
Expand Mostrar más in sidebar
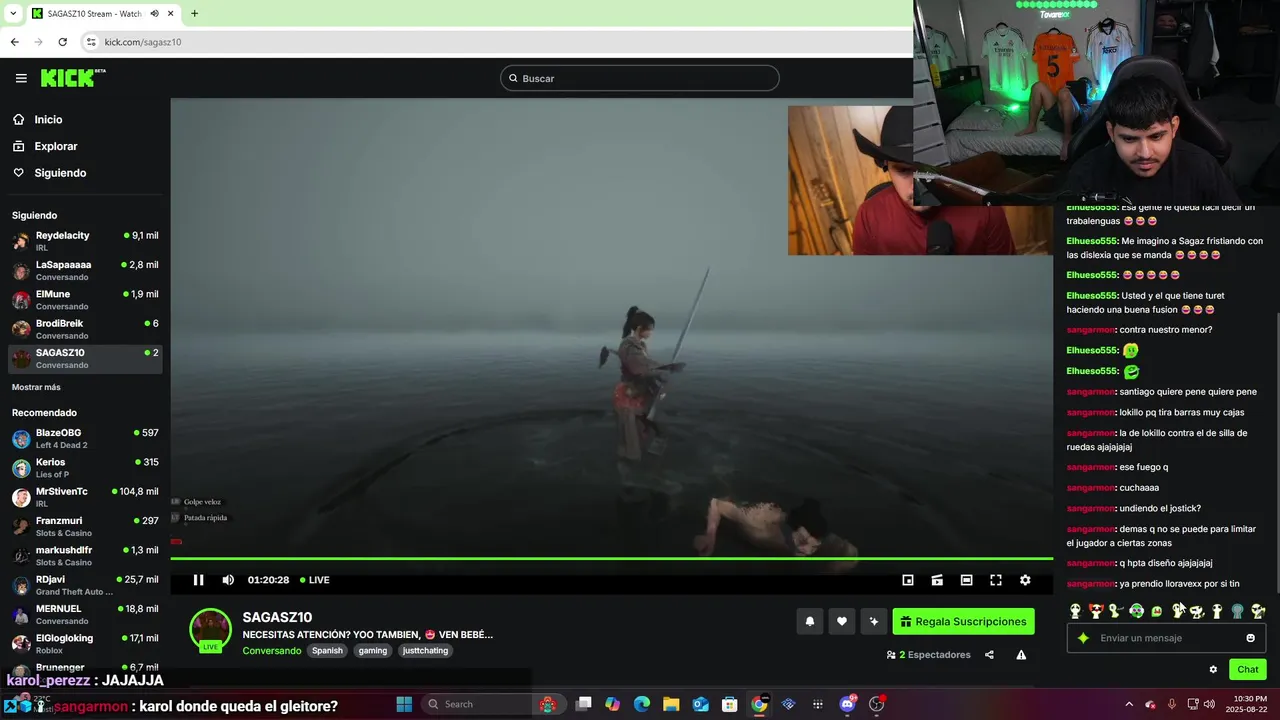coord(36,387)
